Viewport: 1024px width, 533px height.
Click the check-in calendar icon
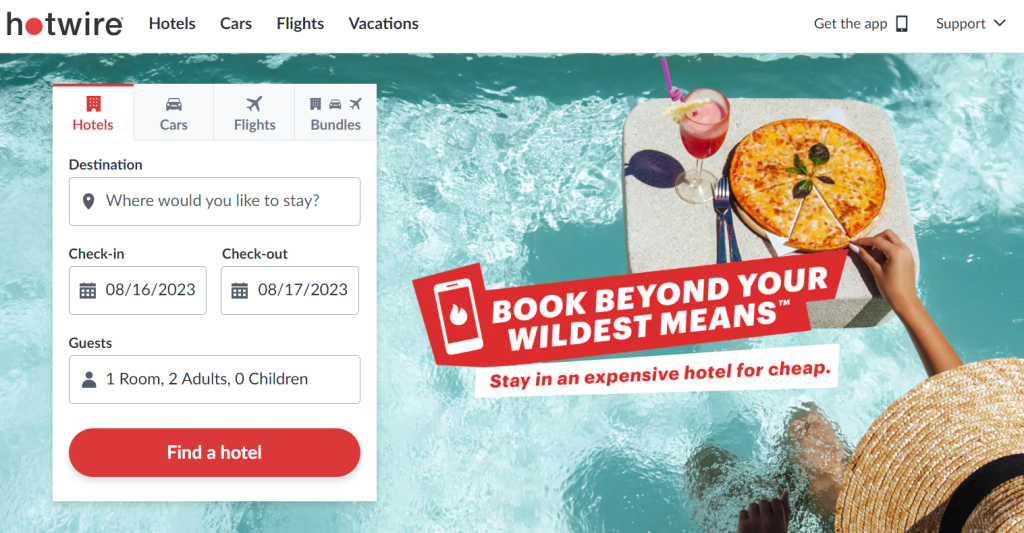click(x=88, y=290)
